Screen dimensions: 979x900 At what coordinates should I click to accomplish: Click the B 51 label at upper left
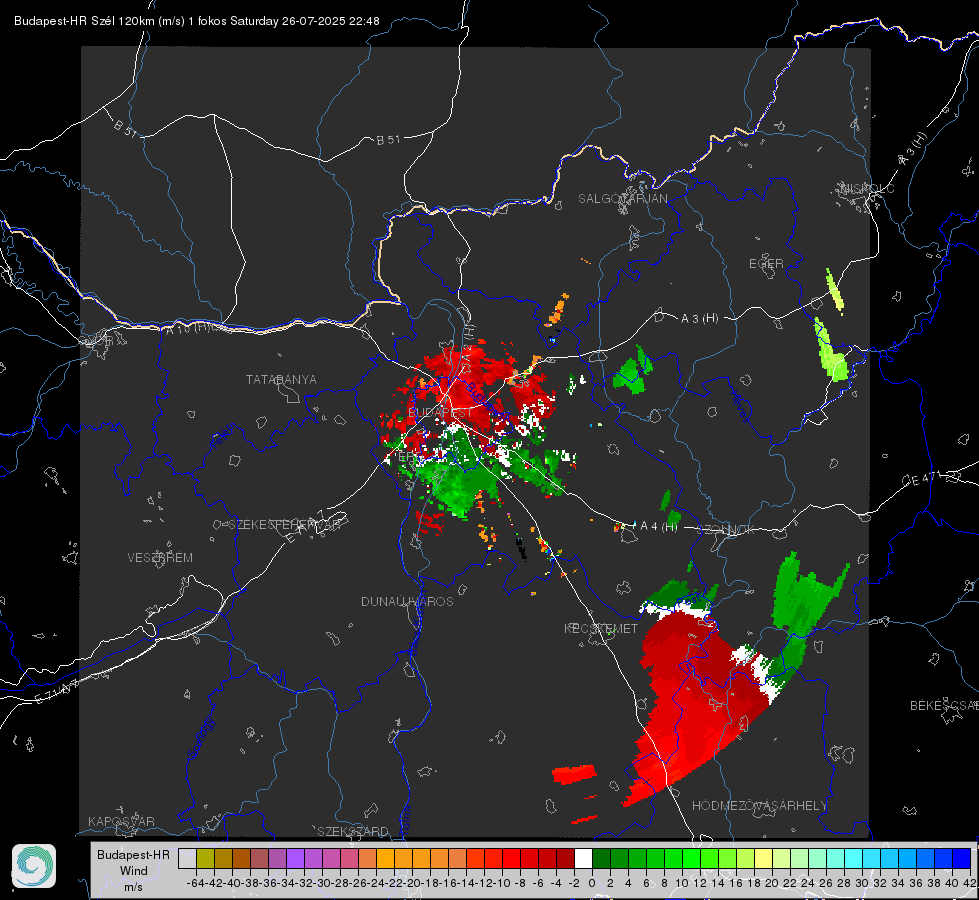pos(125,129)
